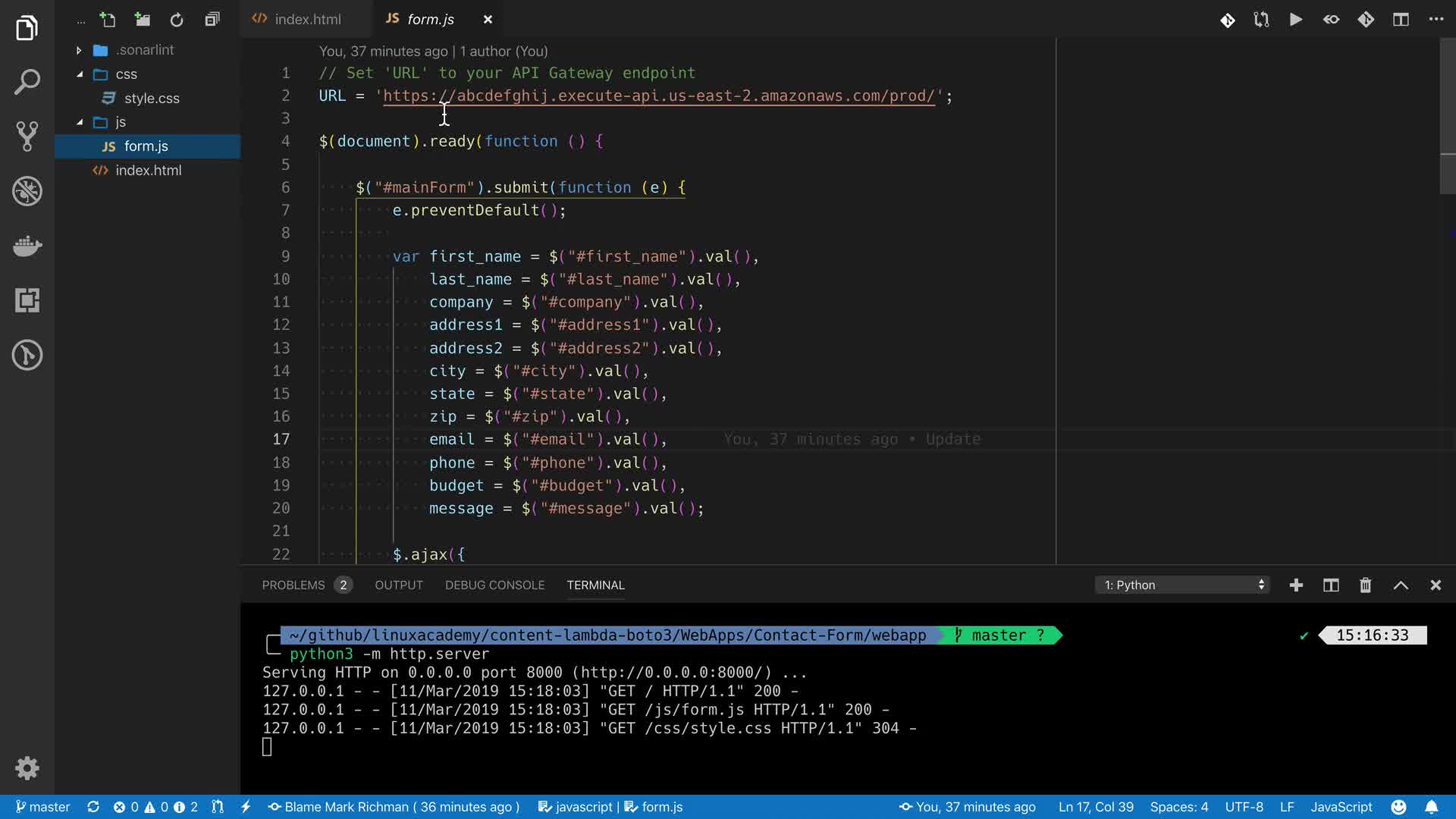This screenshot has width=1456, height=819.
Task: Collapse all folders in explorer
Action: click(212, 20)
